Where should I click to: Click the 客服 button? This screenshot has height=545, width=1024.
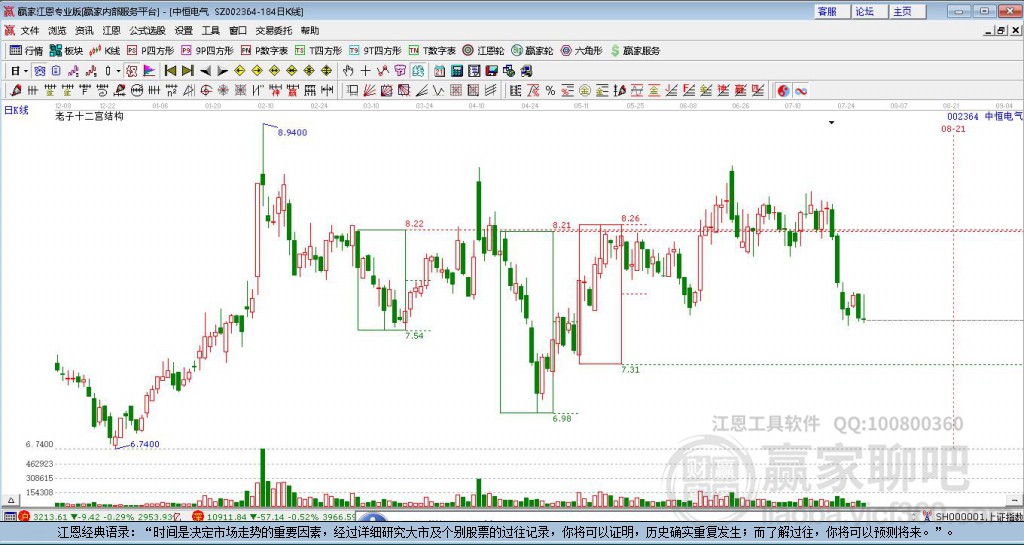832,12
